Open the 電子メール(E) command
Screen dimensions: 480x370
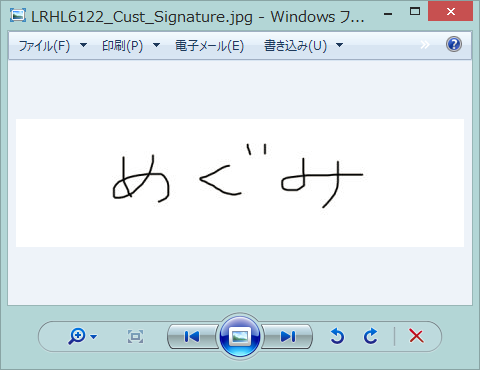coord(210,45)
